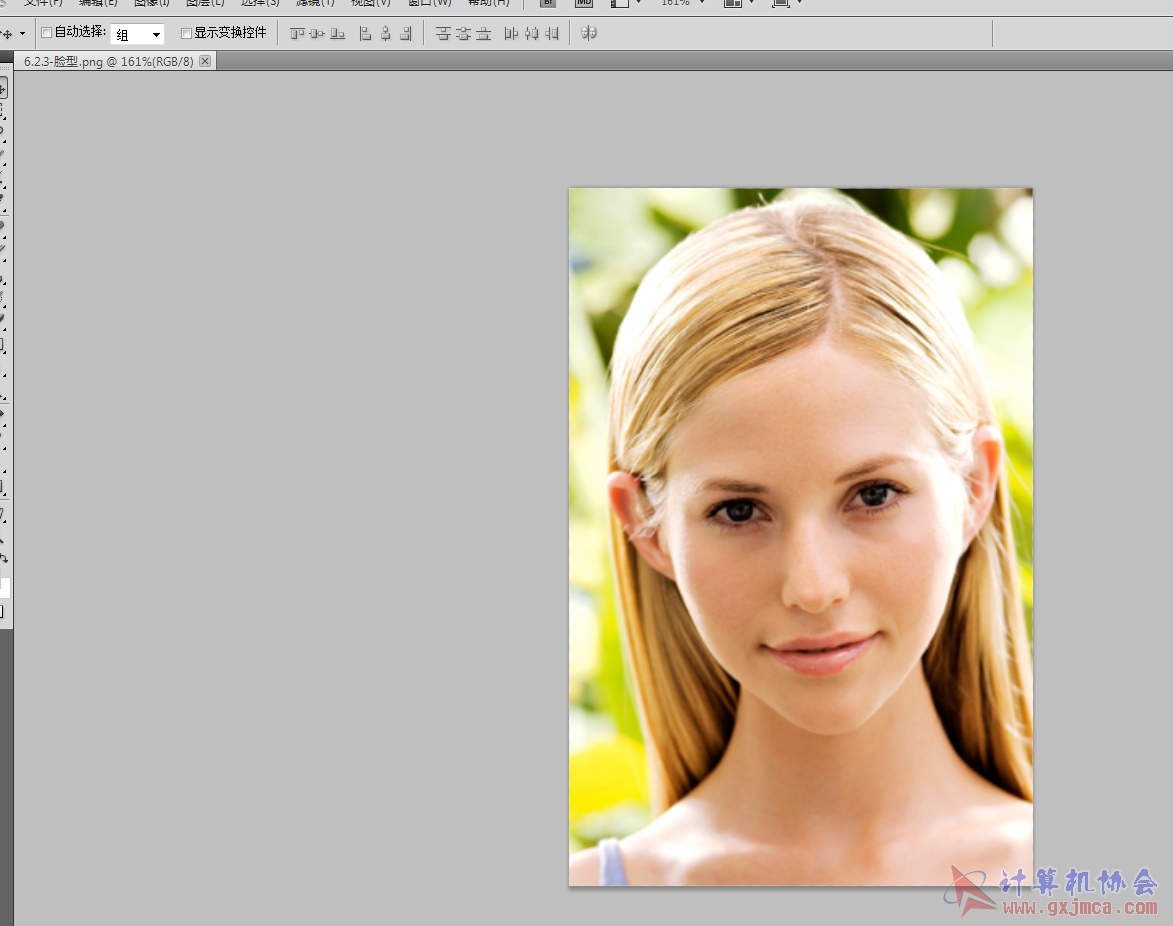Image resolution: width=1173 pixels, height=926 pixels.
Task: Align left edges of layers
Action: point(365,34)
